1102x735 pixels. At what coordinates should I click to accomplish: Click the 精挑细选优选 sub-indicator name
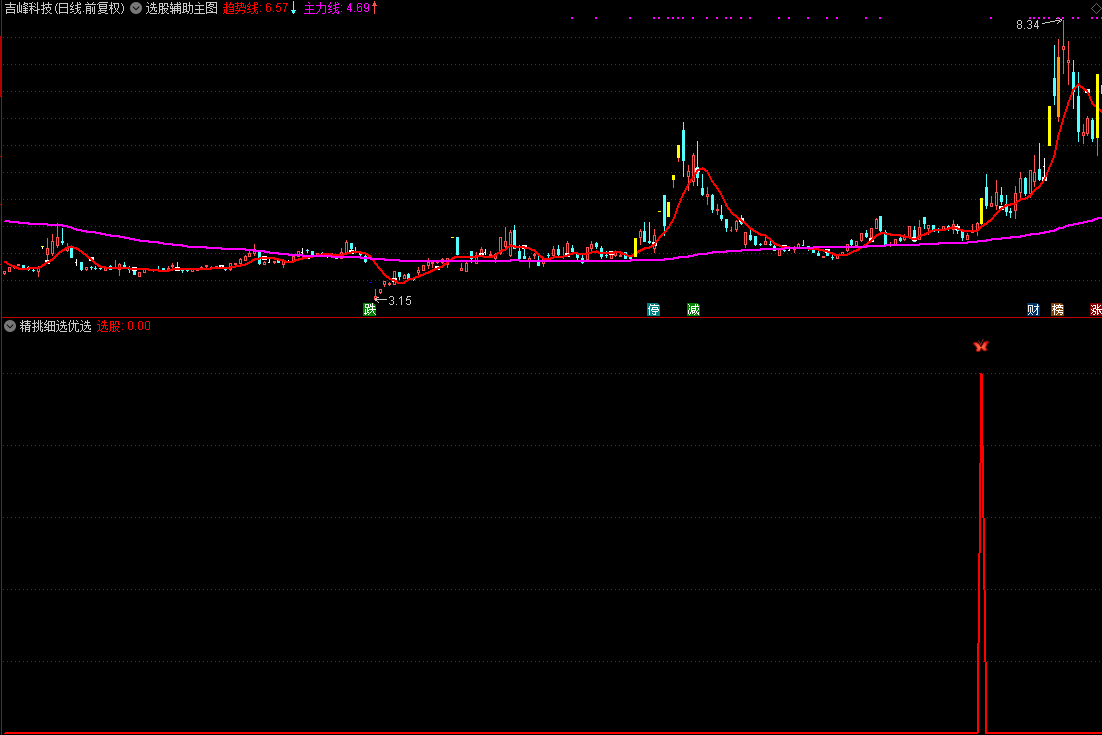pos(55,326)
